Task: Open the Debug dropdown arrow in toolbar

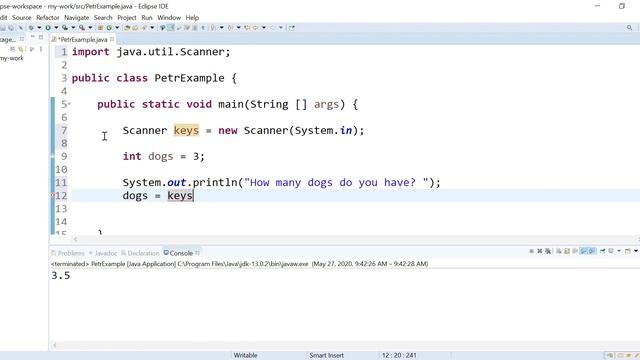Action: [x=39, y=28]
